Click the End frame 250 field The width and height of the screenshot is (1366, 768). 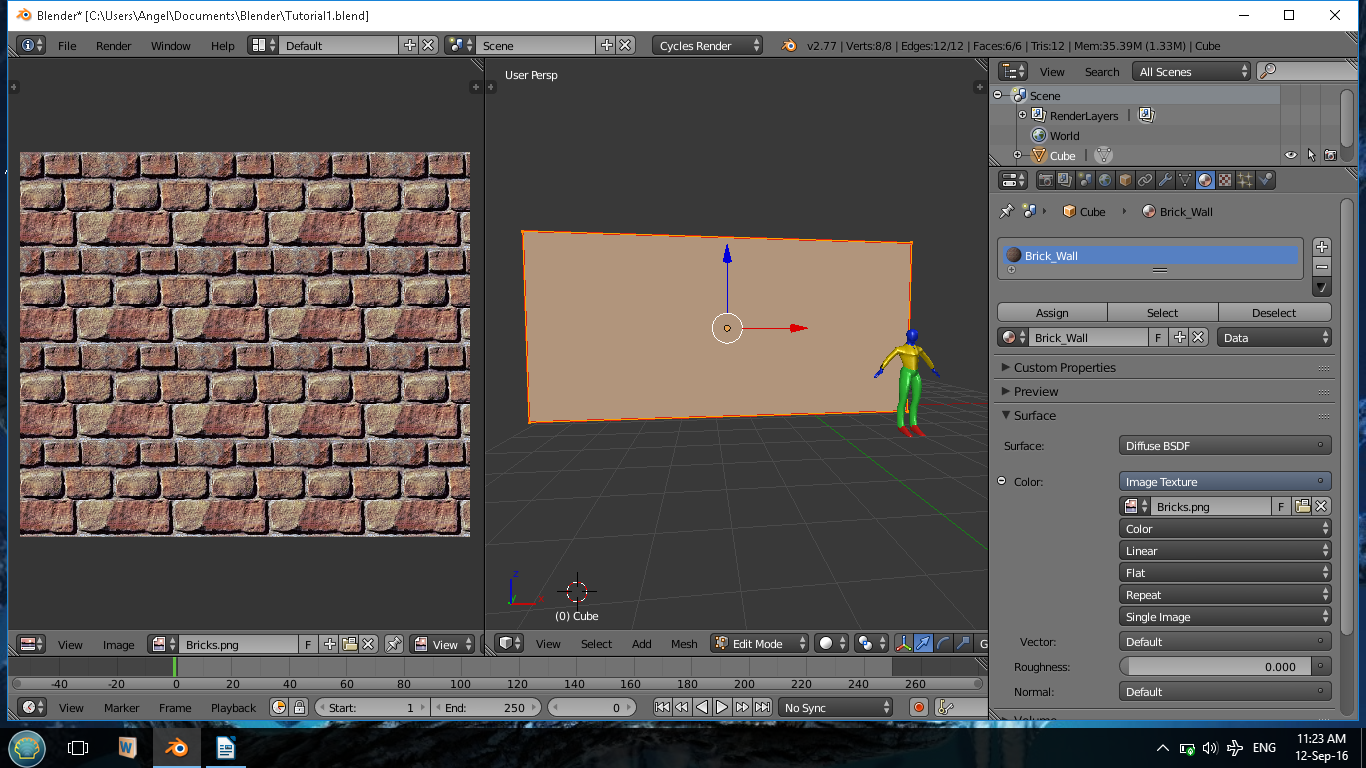485,707
